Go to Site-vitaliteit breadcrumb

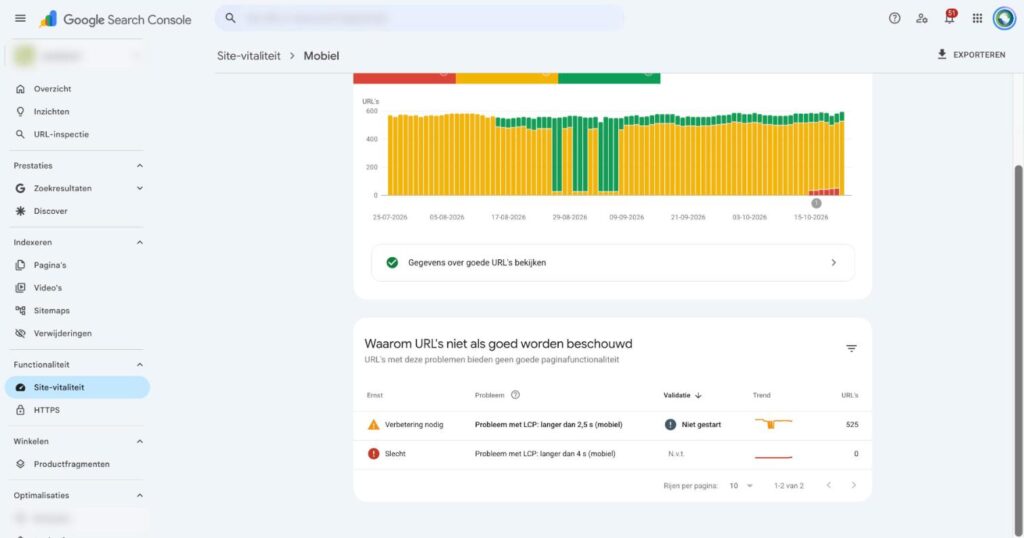tap(249, 56)
